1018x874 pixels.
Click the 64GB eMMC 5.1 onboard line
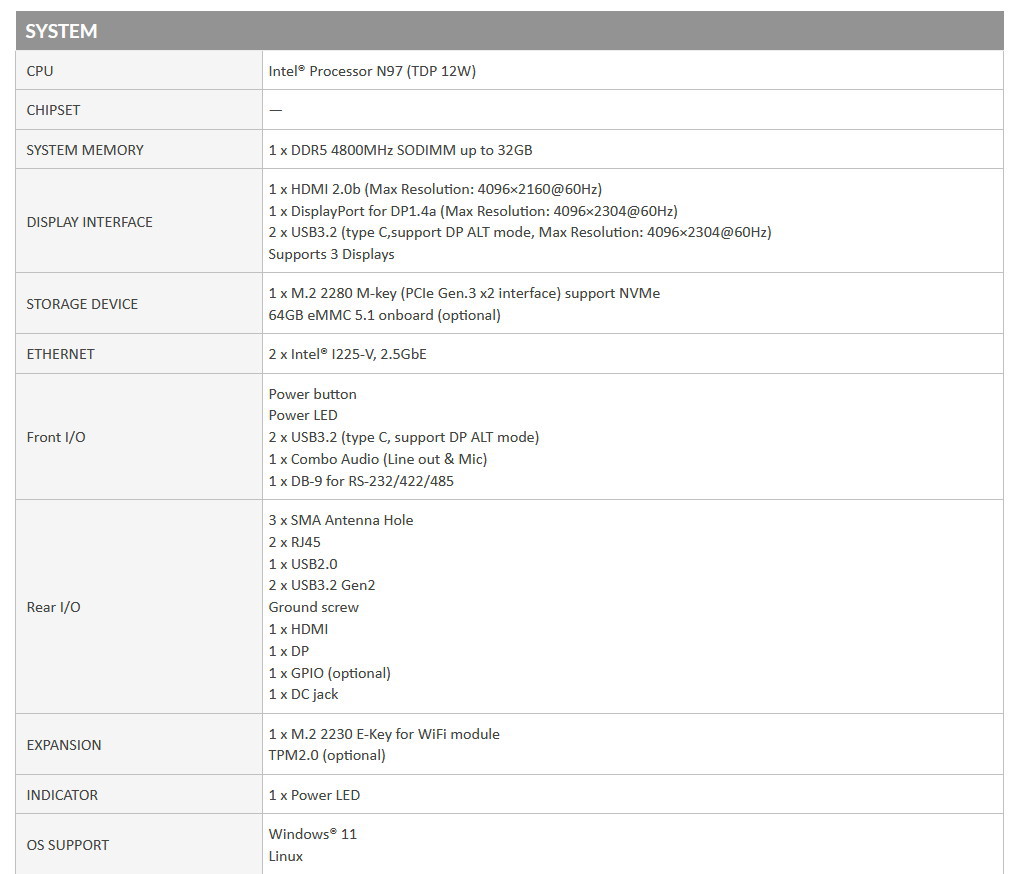point(384,315)
